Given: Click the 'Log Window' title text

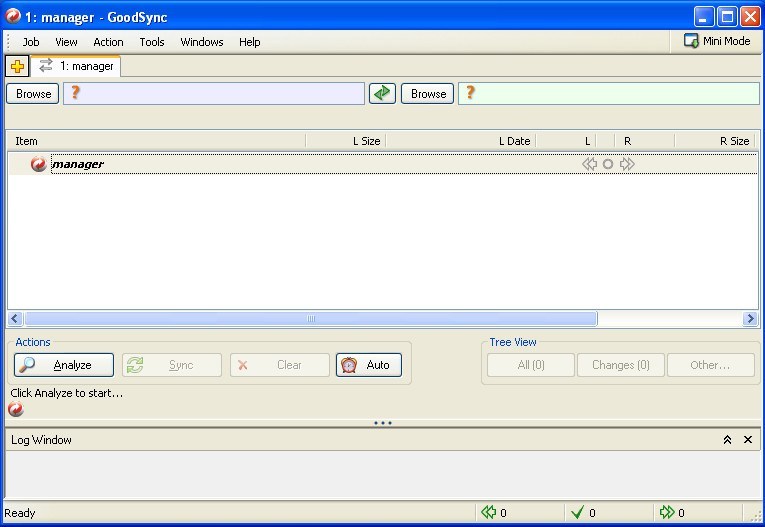Looking at the screenshot, I should click(41, 440).
